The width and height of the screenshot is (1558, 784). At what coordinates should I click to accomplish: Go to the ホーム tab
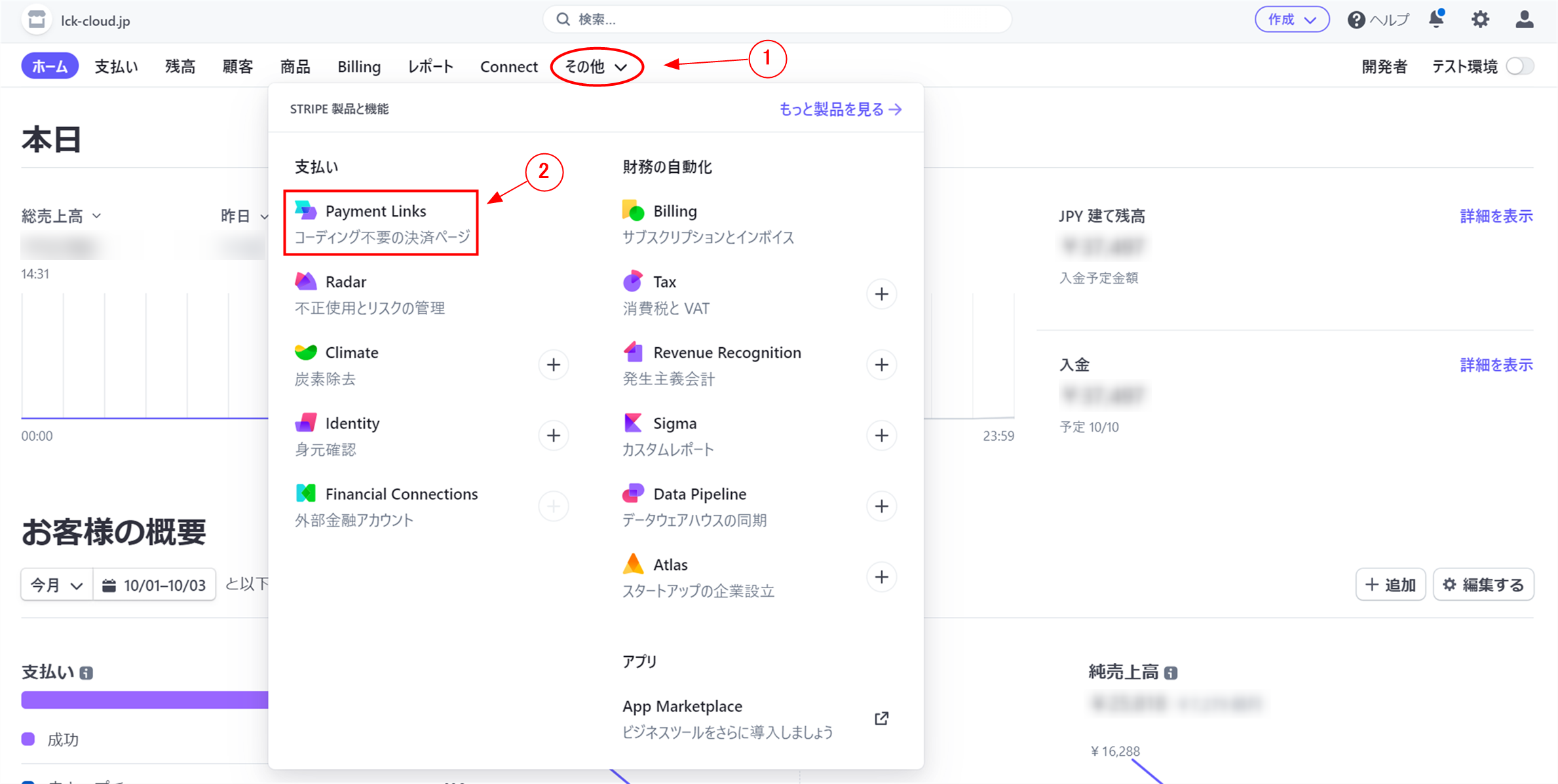click(x=50, y=66)
